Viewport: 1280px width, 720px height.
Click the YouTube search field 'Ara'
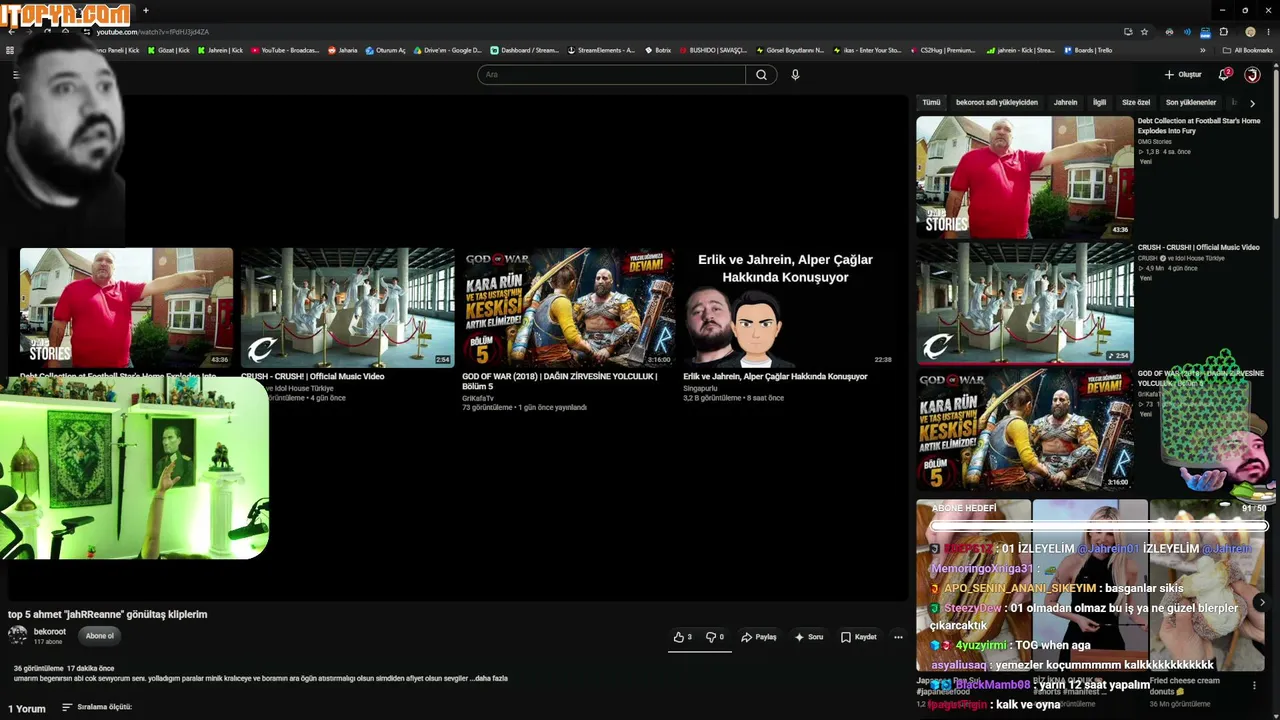pyautogui.click(x=611, y=75)
